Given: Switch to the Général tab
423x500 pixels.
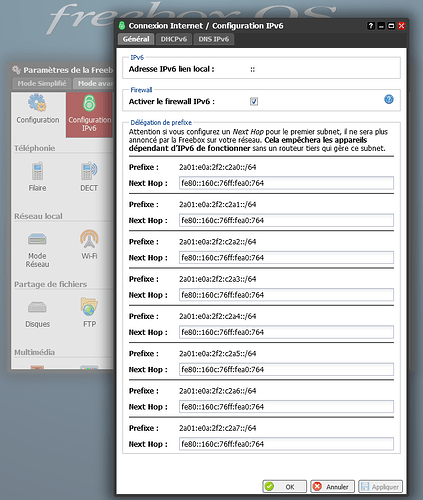Looking at the screenshot, I should click(136, 39).
